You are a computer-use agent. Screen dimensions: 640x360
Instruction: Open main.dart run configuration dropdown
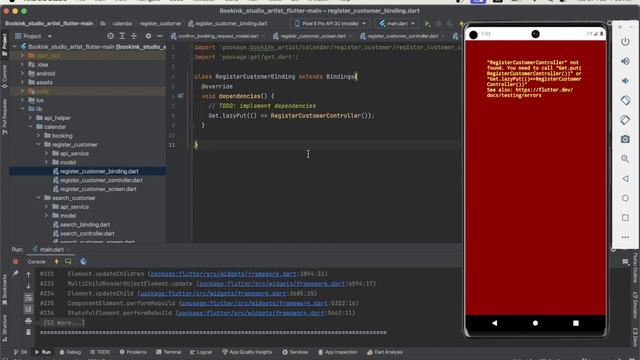point(397,24)
